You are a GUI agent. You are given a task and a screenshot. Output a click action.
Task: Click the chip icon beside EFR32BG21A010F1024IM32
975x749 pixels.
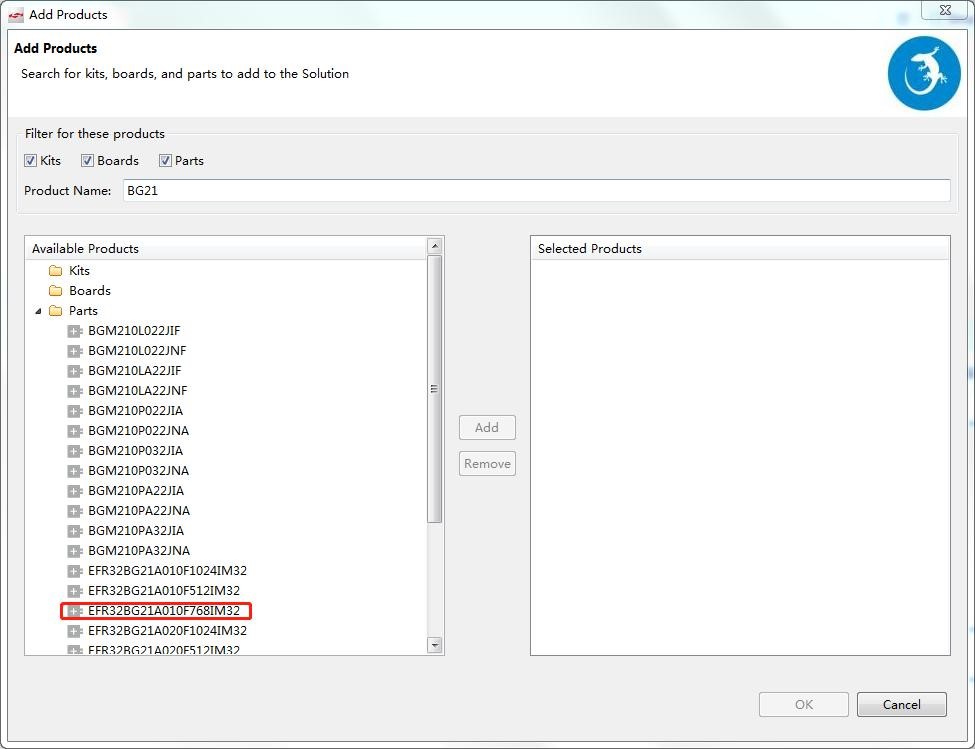pos(75,571)
